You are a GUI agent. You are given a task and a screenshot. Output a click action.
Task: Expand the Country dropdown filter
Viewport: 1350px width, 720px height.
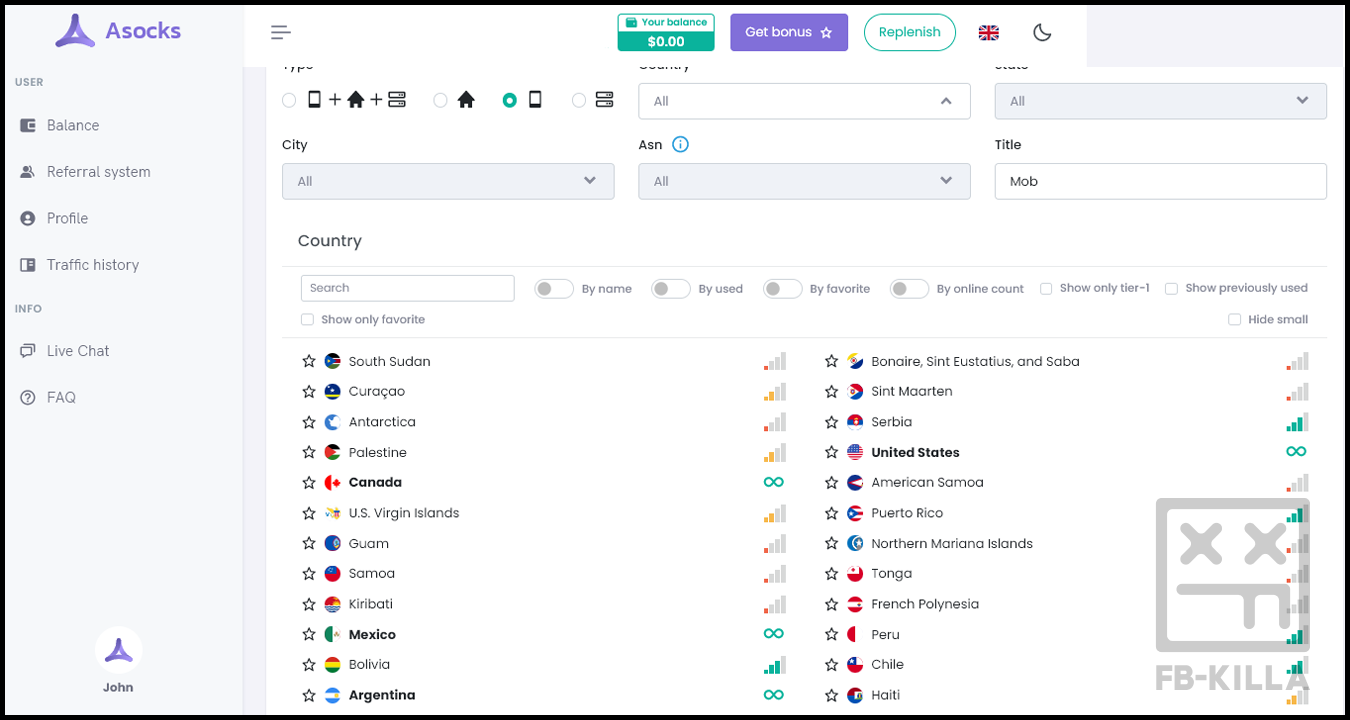tap(804, 101)
